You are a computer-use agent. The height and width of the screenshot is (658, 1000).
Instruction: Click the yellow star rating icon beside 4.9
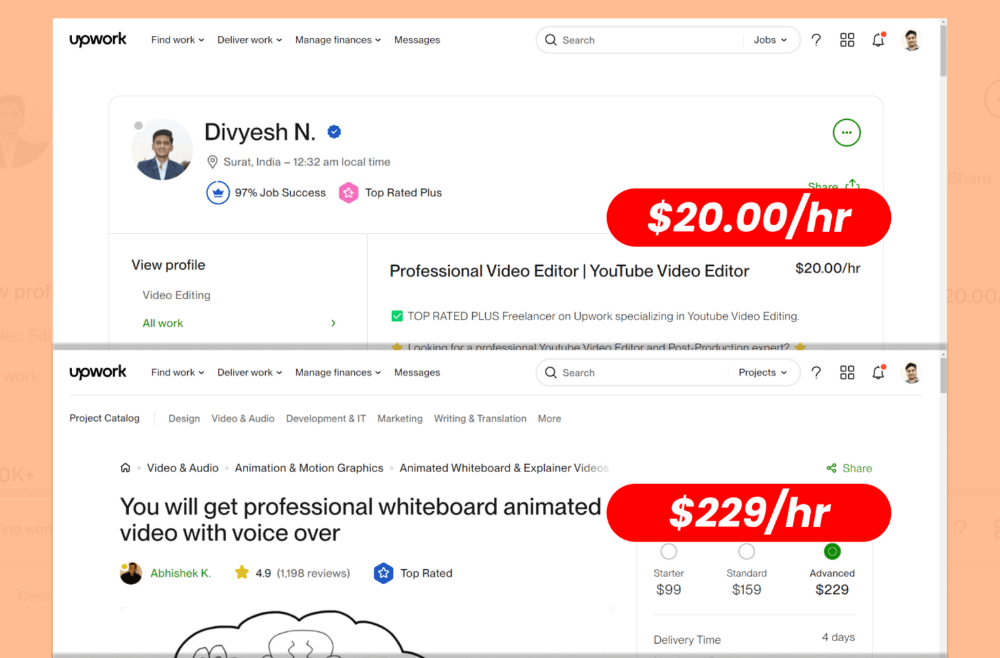point(242,573)
